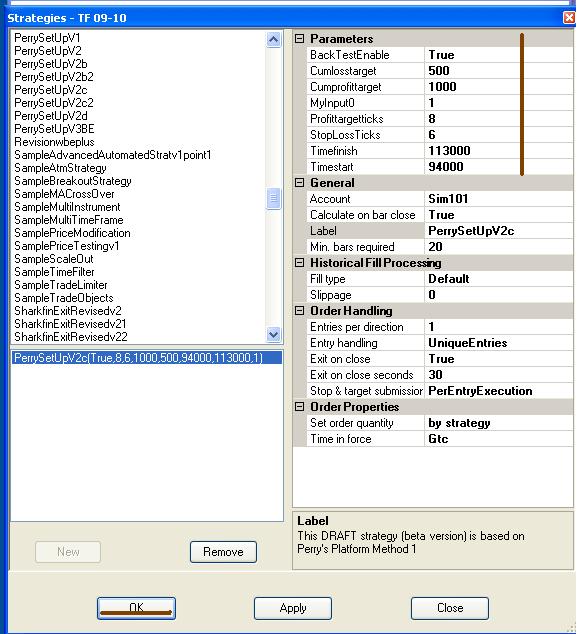Screen dimensions: 580x634
Task: Edit the MyInput0 value
Action: 499,103
